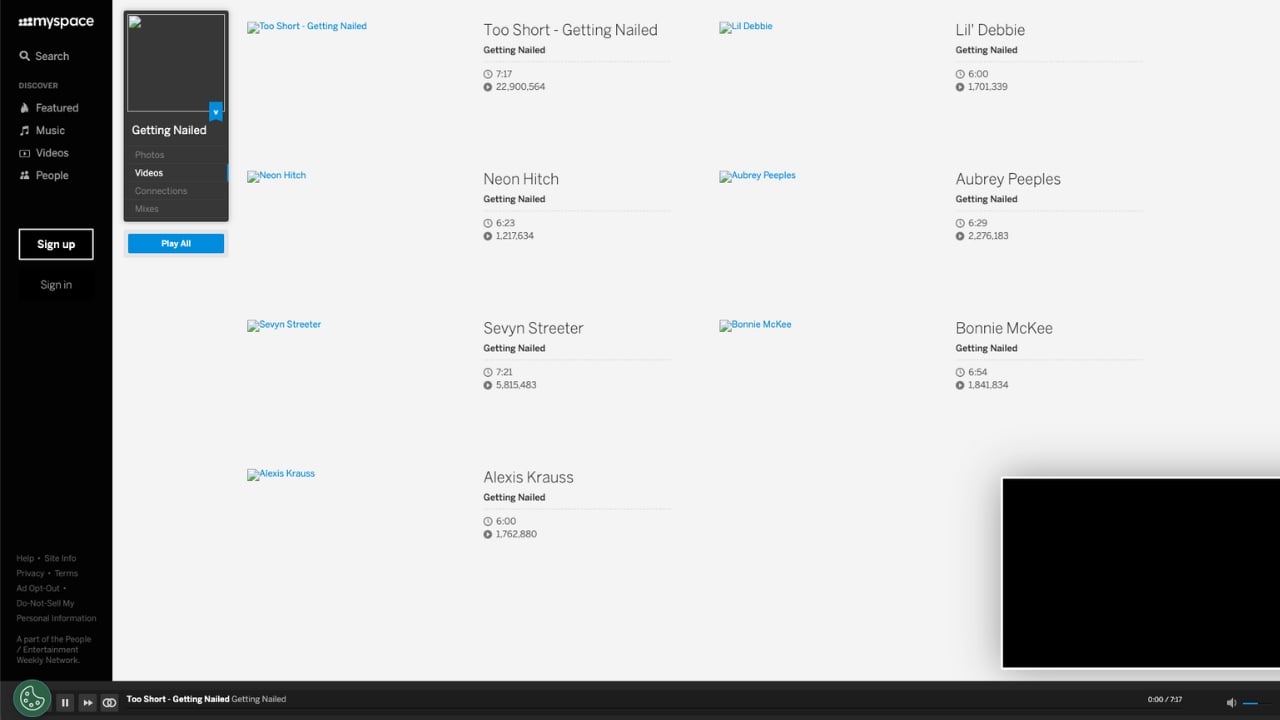Open Search in the sidebar
This screenshot has width=1280, height=720.
[44, 56]
